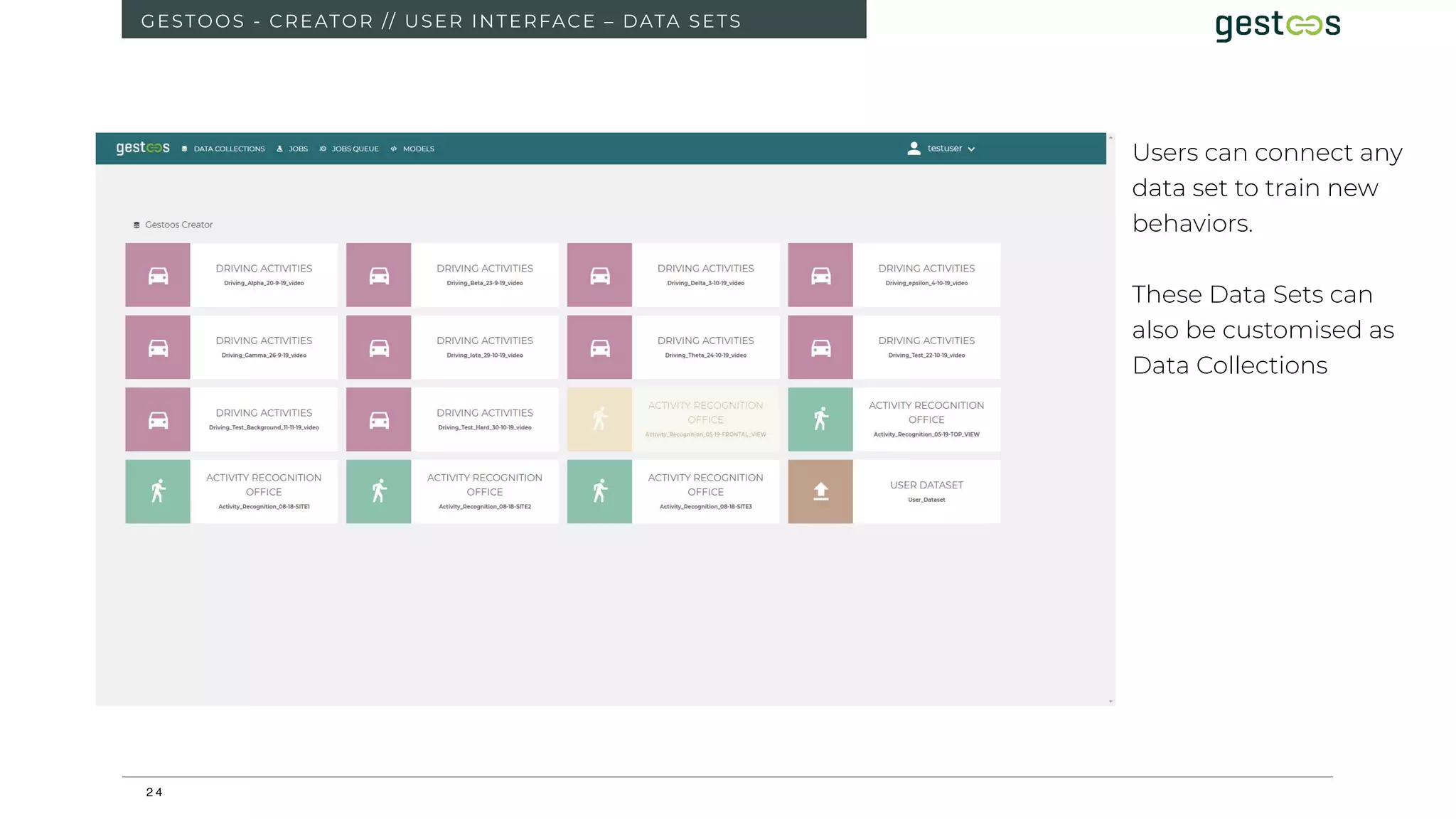Click scrollbar down arrow of app panel
The height and width of the screenshot is (819, 1456).
pyautogui.click(x=1110, y=702)
